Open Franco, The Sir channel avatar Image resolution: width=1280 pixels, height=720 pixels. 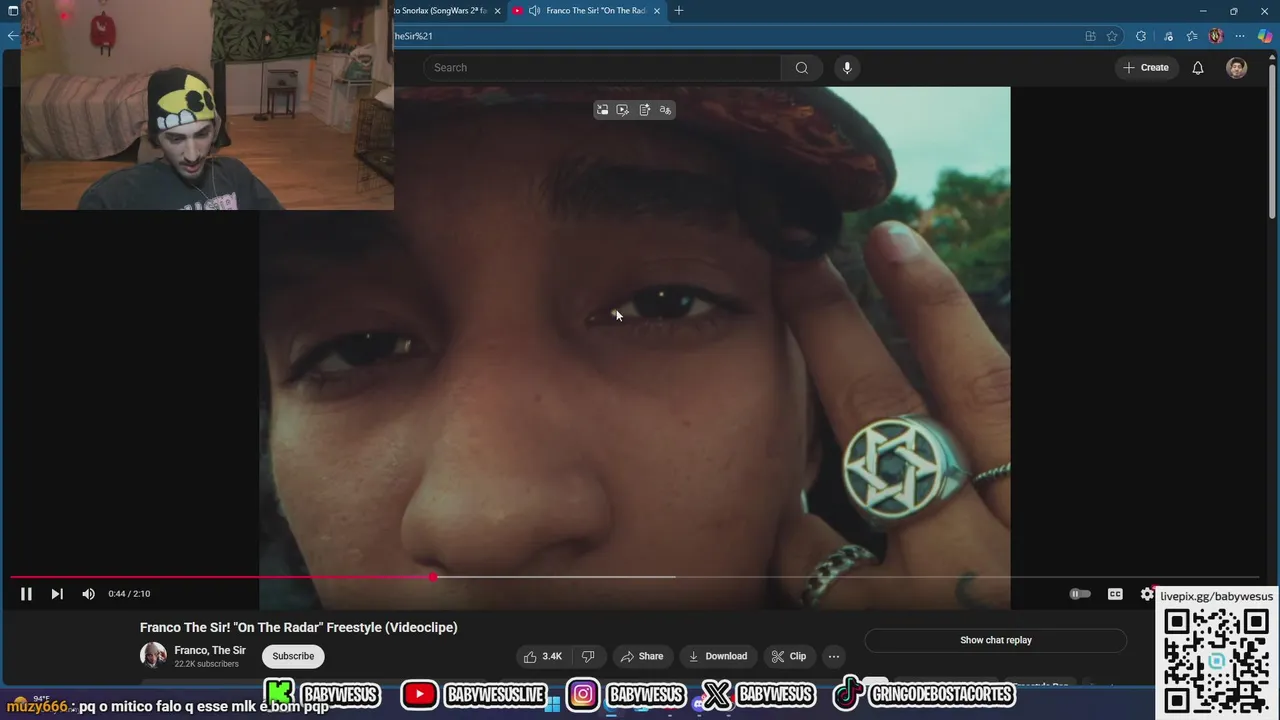click(x=153, y=655)
